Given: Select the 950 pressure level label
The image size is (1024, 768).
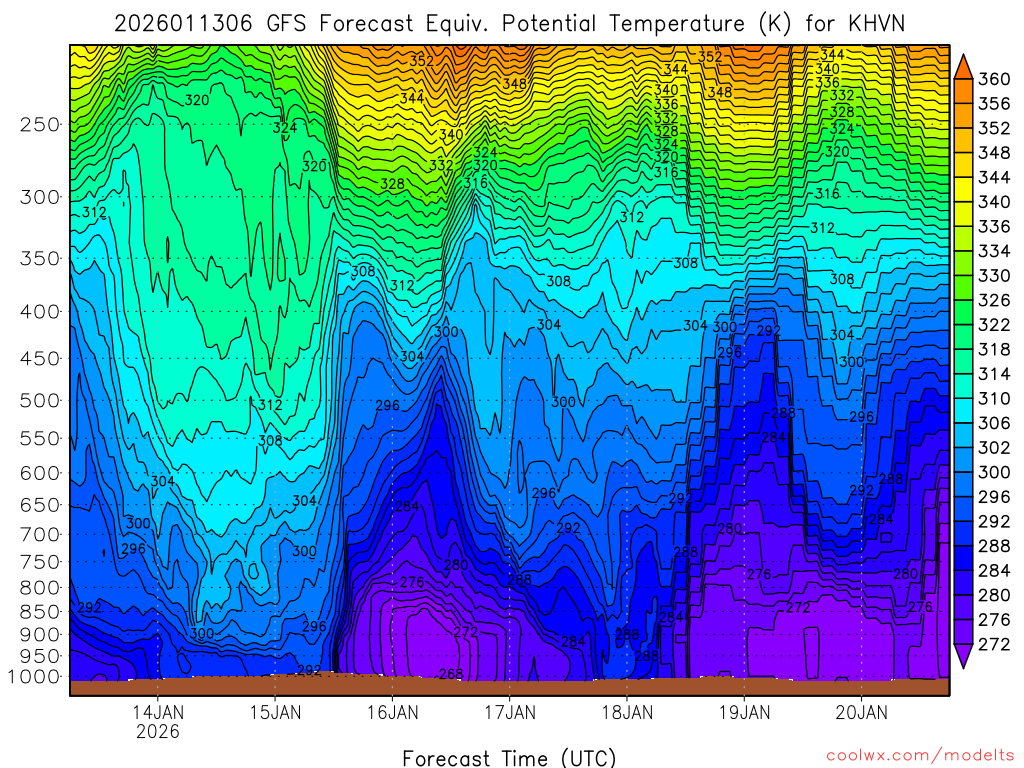Looking at the screenshot, I should (x=39, y=656).
